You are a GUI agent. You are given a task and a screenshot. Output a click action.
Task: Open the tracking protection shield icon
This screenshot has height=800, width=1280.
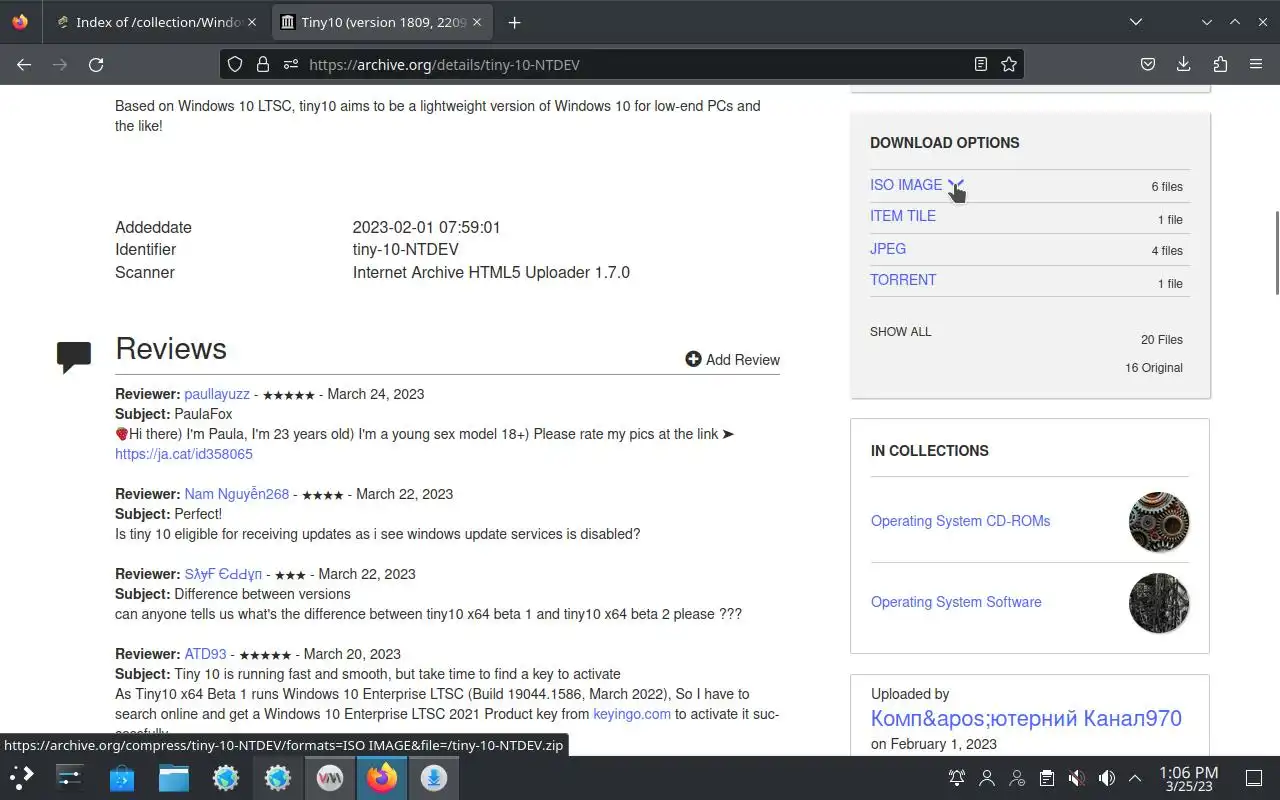tap(235, 64)
